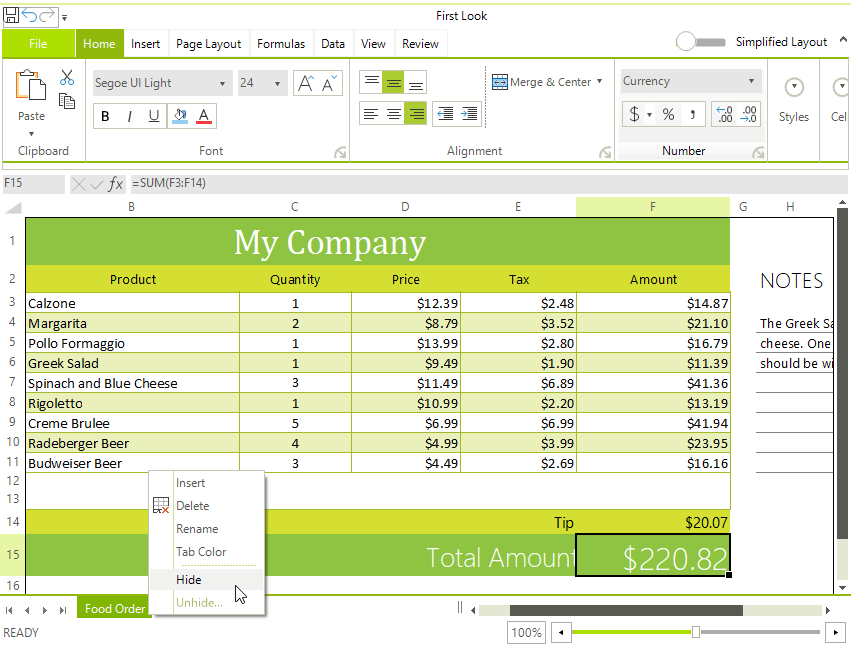Click the Increase Decimal icon

click(722, 114)
